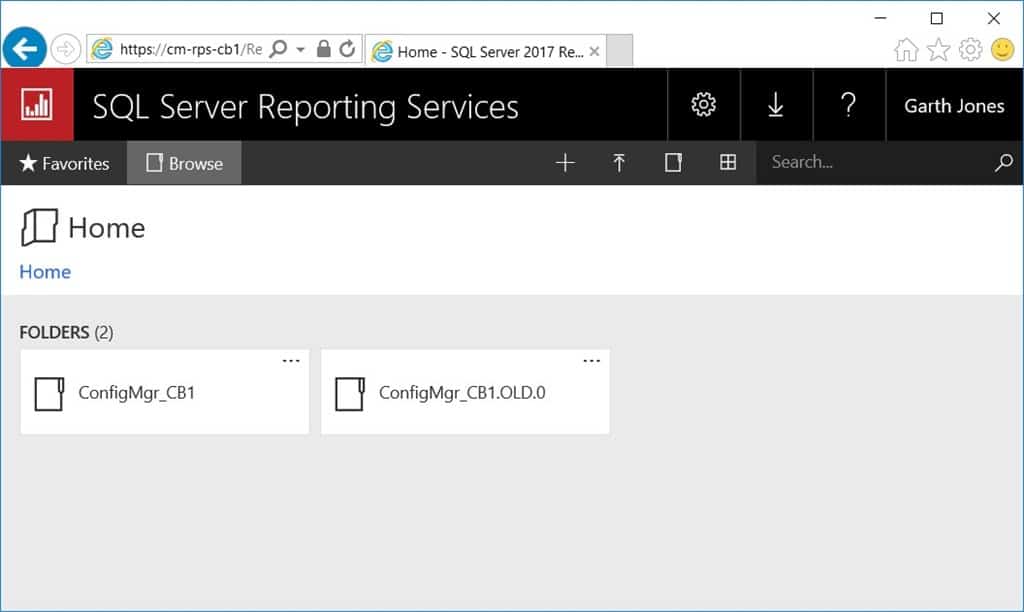Click the folder icon of ConfigMgr_CB1
This screenshot has width=1024, height=612.
point(49,394)
